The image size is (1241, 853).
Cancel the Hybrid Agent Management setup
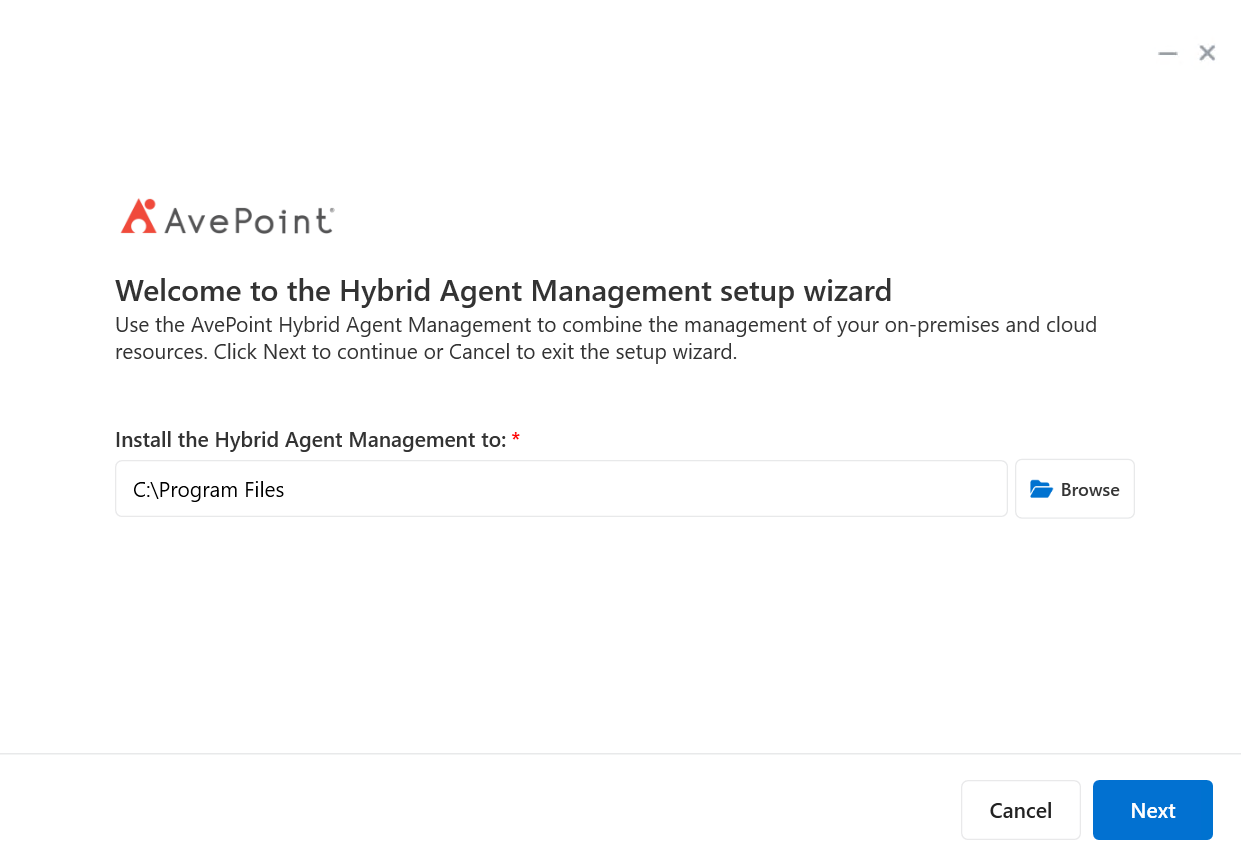click(x=1020, y=810)
